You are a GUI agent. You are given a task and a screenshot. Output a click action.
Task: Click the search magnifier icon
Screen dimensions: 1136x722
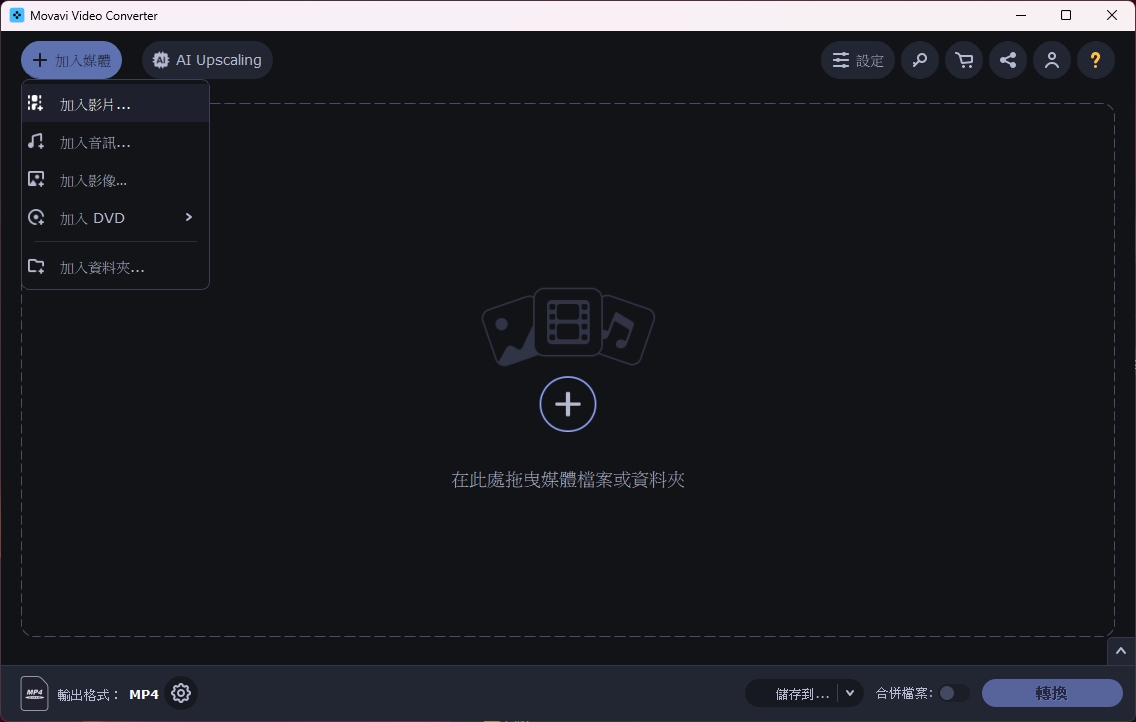[919, 60]
